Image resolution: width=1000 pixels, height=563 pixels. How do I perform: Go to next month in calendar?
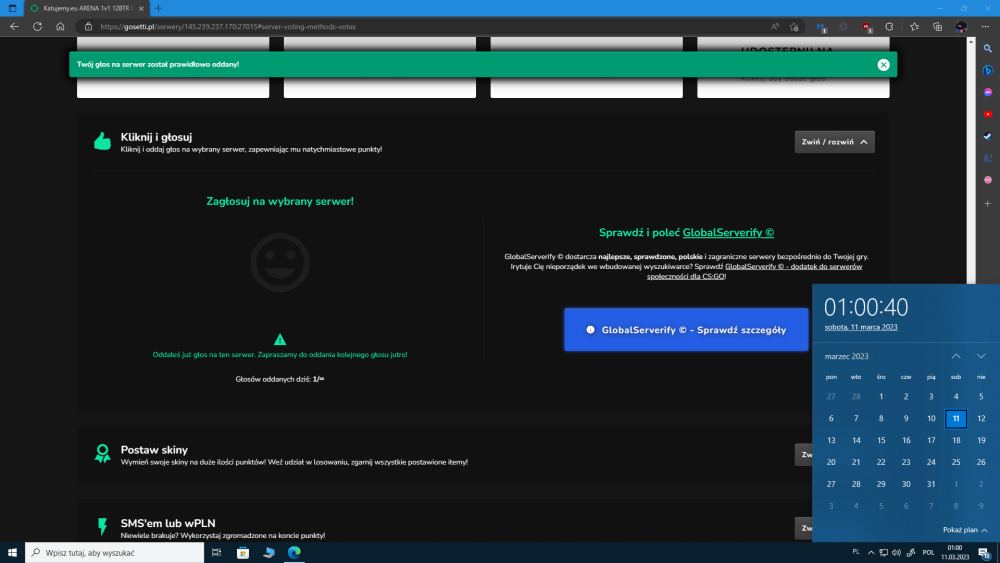981,356
